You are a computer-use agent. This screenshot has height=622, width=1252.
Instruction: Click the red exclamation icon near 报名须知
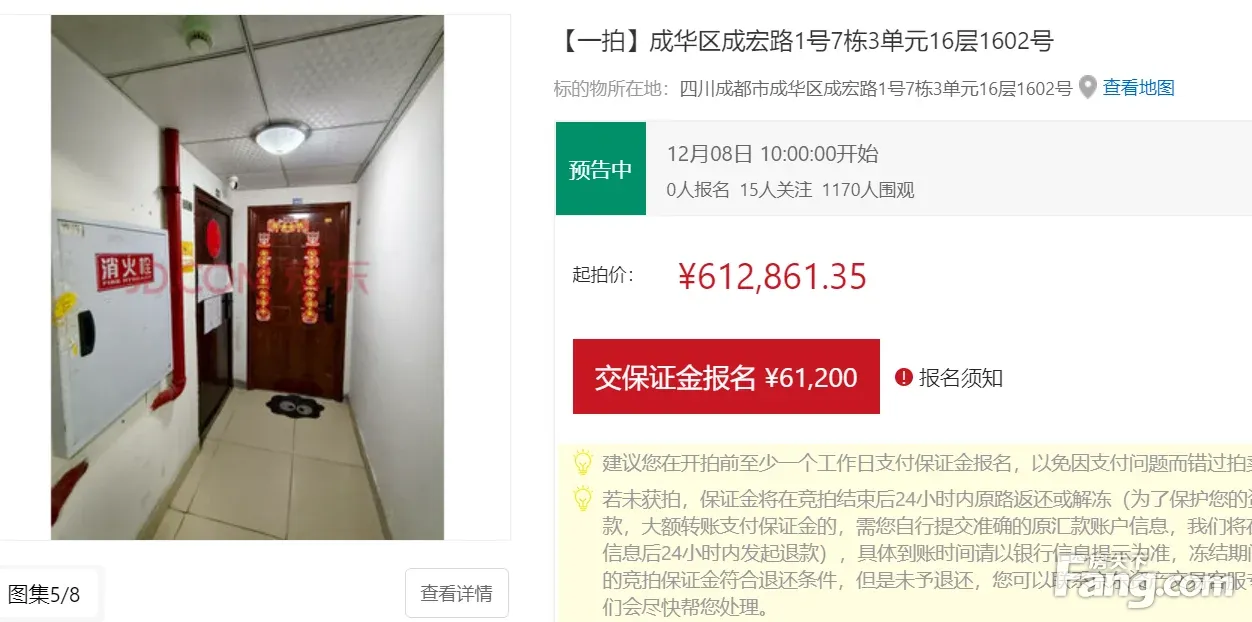tap(904, 377)
